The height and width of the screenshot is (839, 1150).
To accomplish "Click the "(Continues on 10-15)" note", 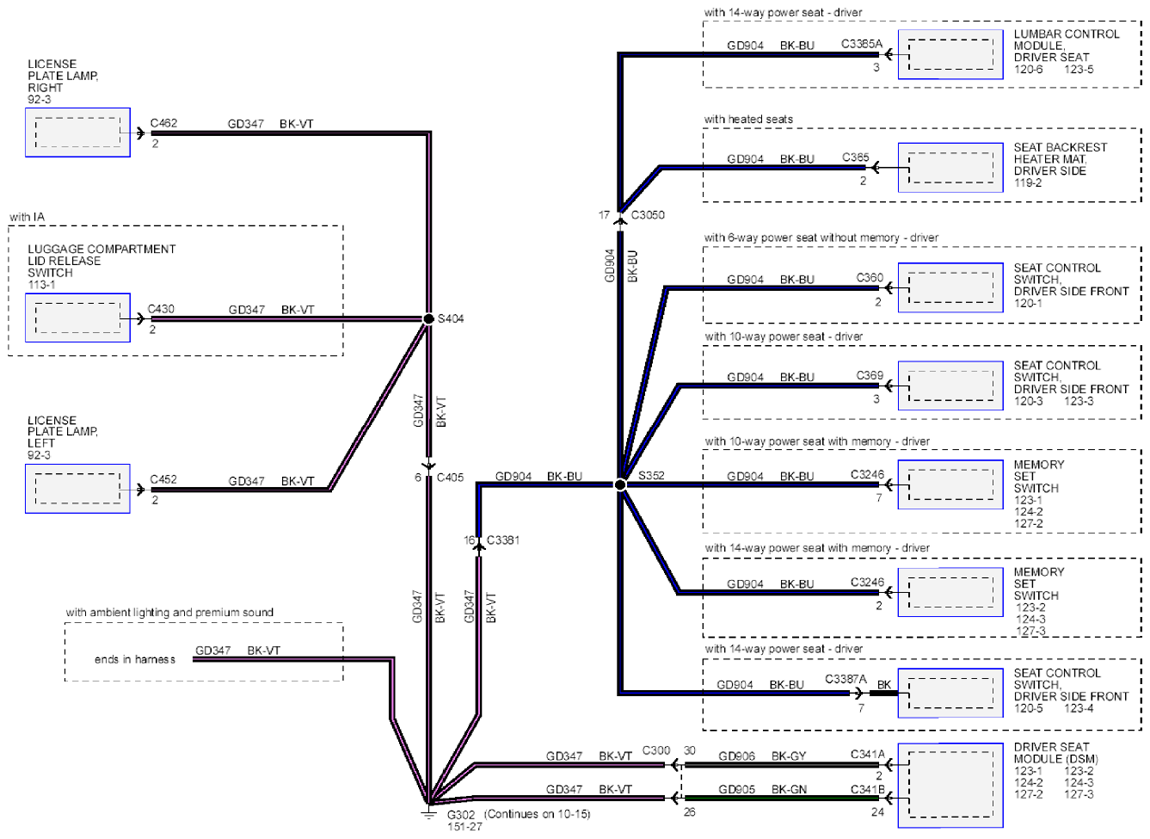I will tap(538, 814).
